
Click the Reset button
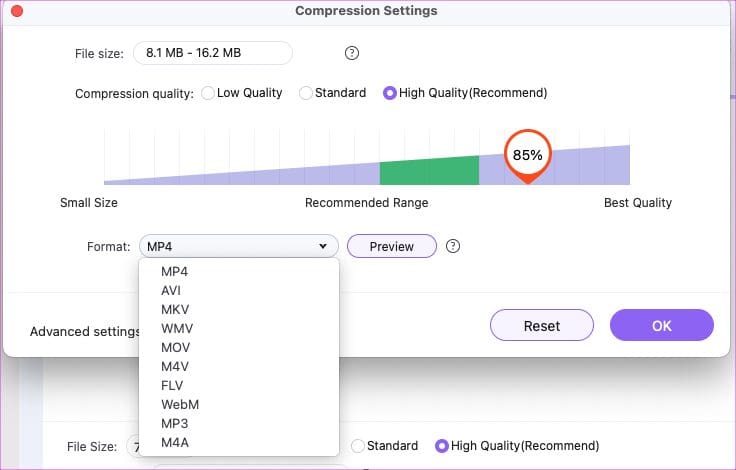coord(542,325)
